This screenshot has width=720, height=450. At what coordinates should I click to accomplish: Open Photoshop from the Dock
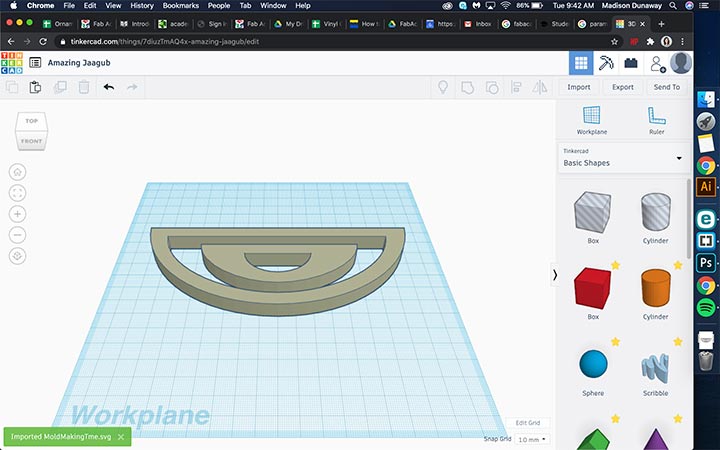706,263
